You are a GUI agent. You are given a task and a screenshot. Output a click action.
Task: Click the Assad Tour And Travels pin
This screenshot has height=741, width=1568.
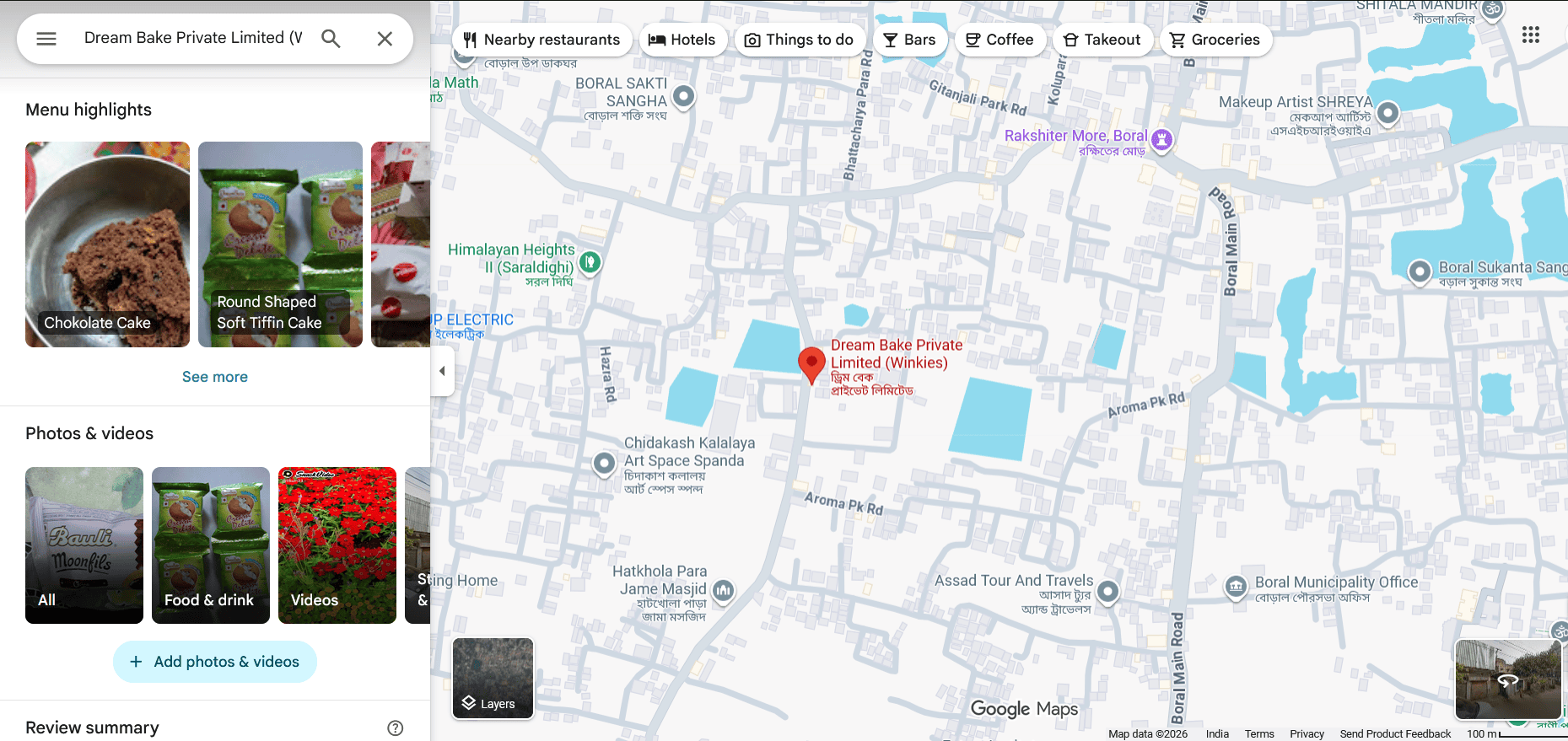click(1108, 592)
